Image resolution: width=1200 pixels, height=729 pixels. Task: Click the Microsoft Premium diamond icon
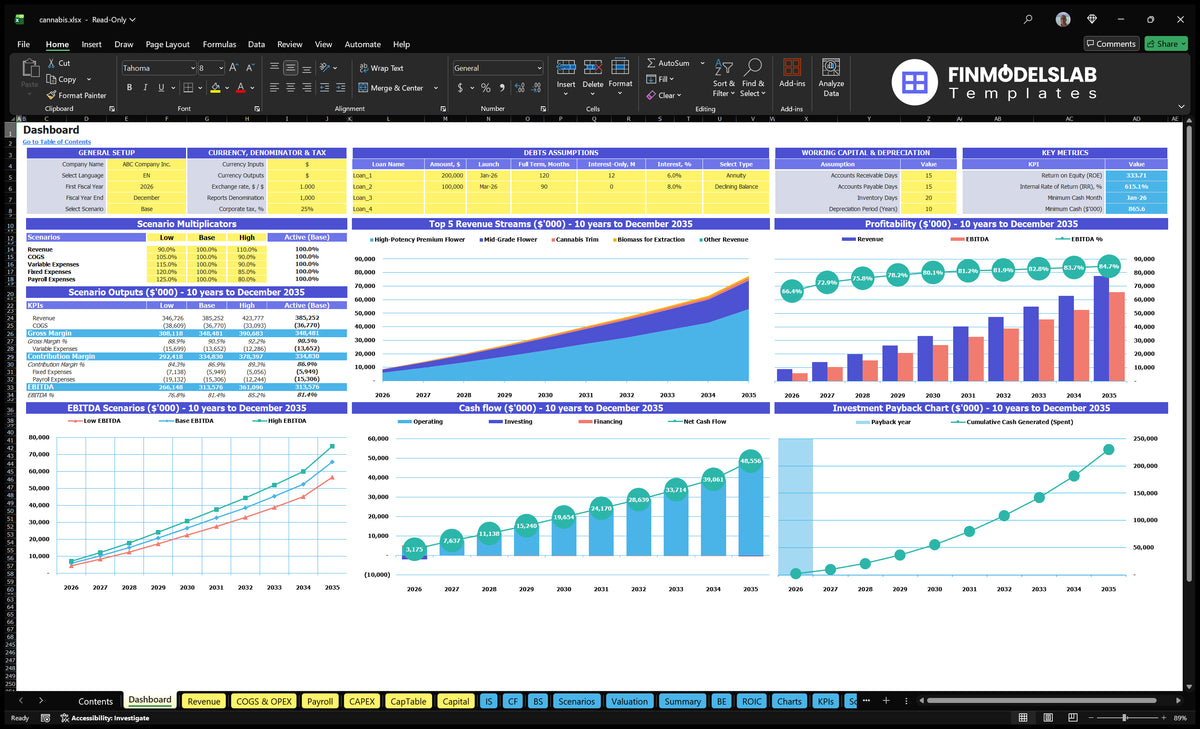click(1091, 19)
